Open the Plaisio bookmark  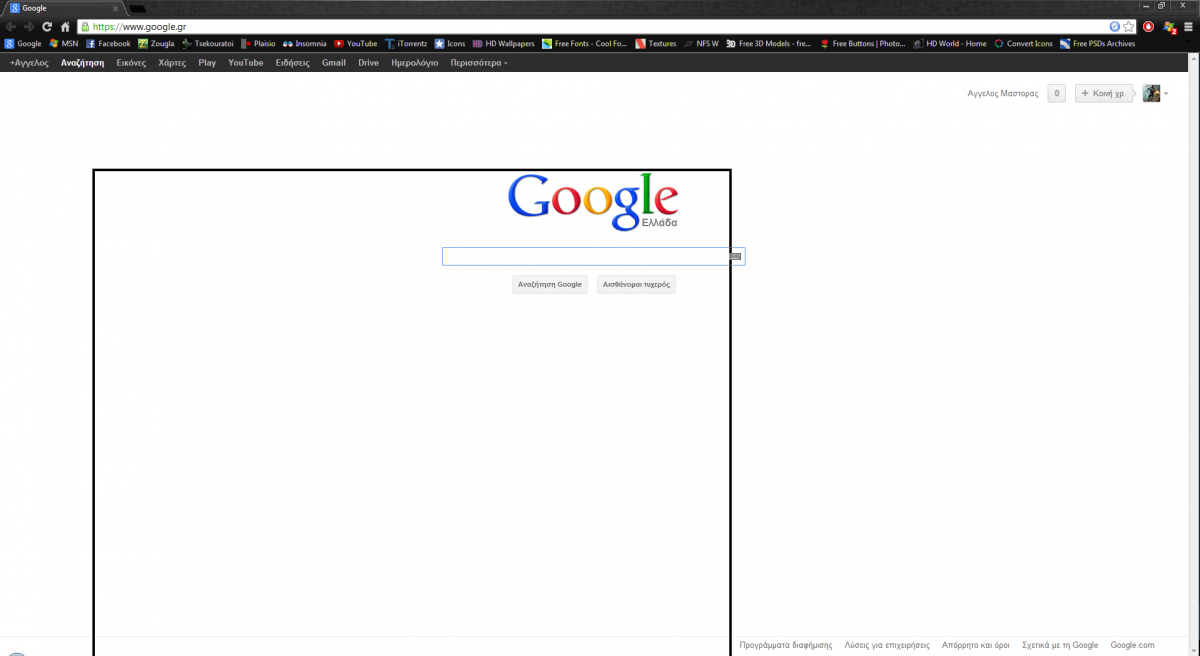[x=259, y=44]
